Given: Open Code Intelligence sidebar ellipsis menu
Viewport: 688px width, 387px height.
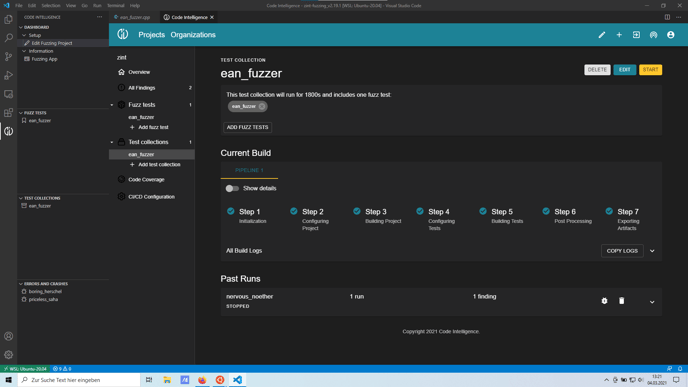Looking at the screenshot, I should 100,17.
